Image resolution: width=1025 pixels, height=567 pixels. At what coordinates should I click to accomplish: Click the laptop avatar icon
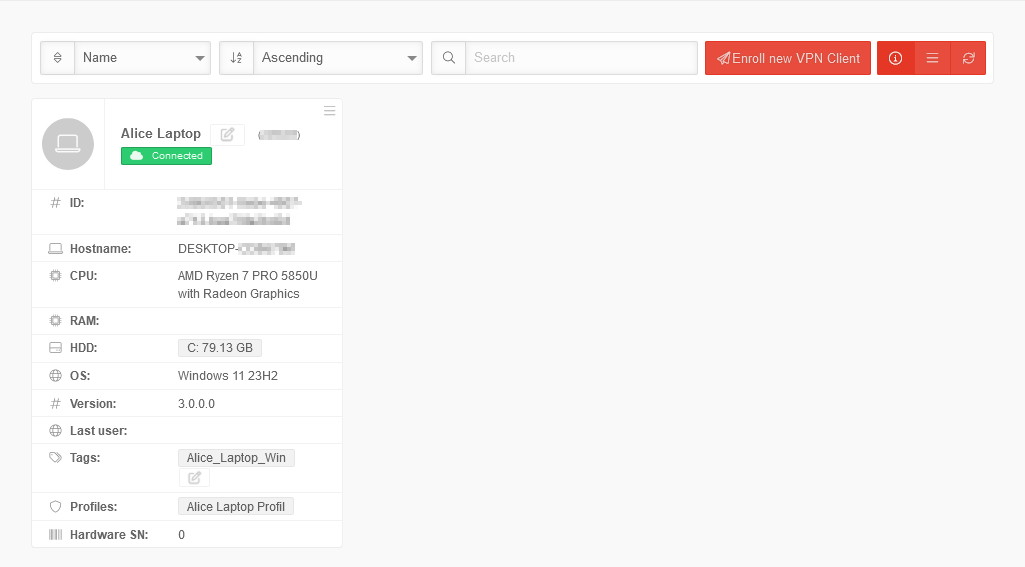68,144
